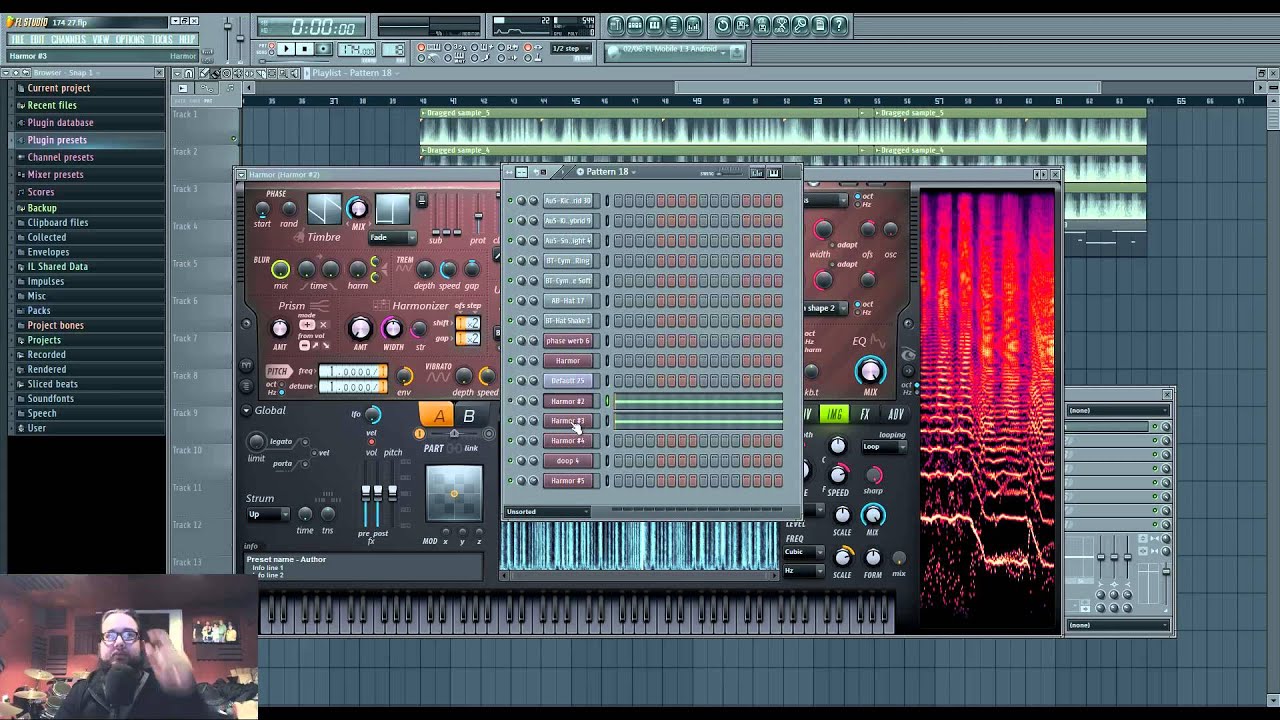Click the help question mark toolbar icon
This screenshot has width=1280, height=720.
[839, 25]
